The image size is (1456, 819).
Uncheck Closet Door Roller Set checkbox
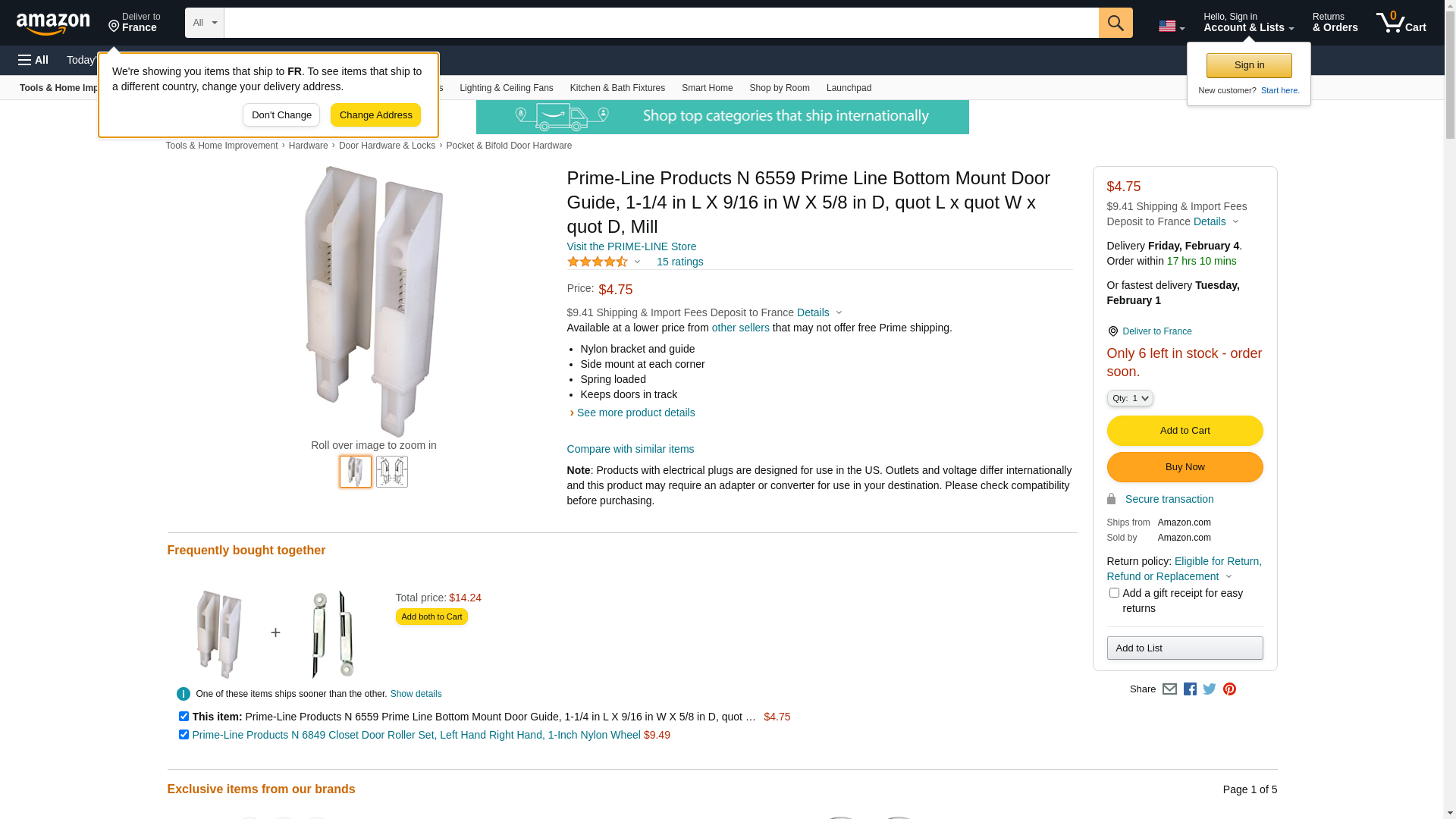184,734
